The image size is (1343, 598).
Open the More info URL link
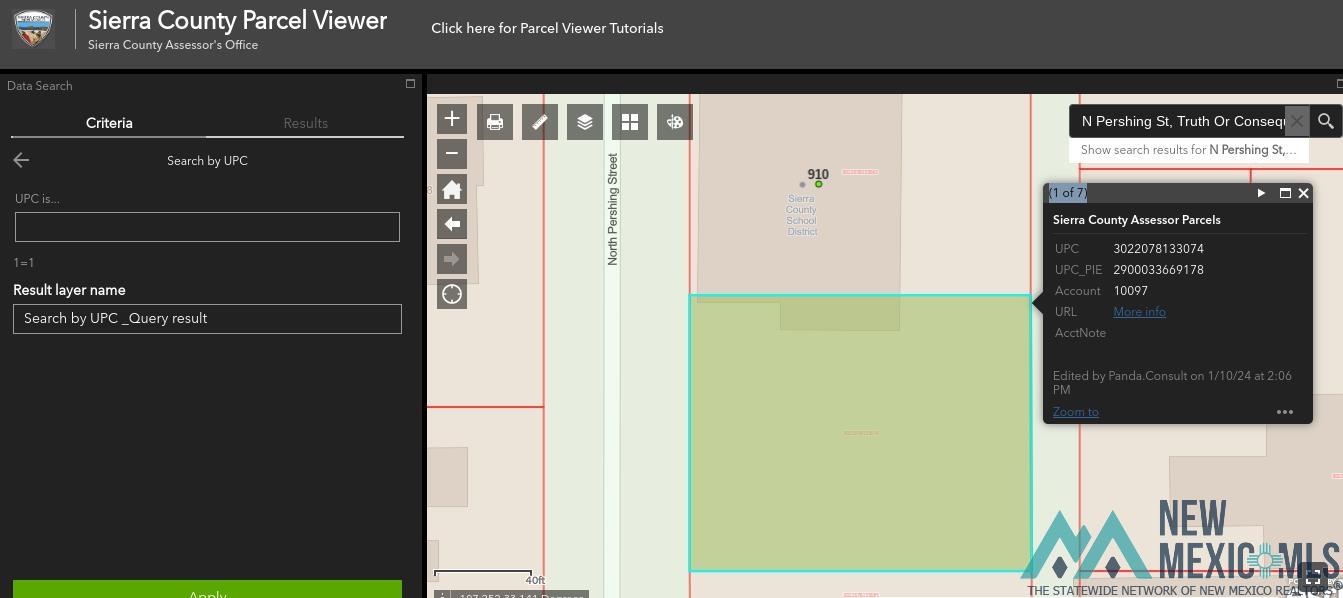click(x=1139, y=312)
